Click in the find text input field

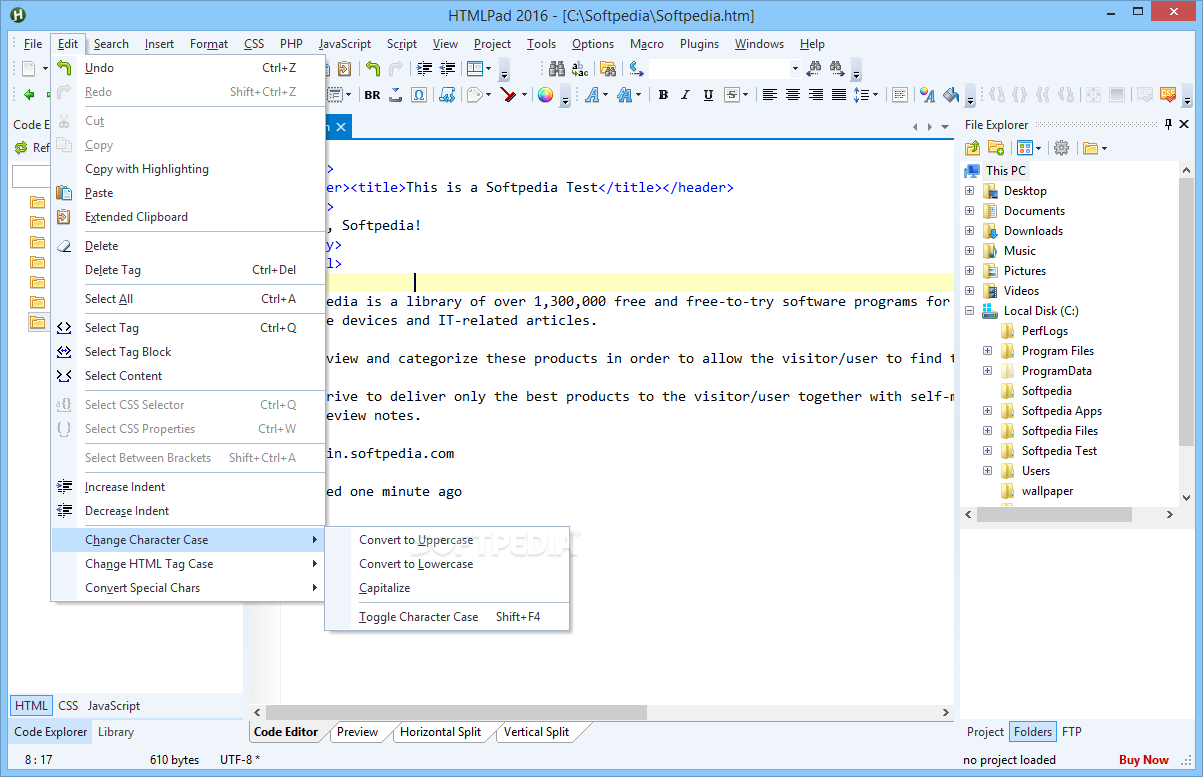tap(719, 69)
